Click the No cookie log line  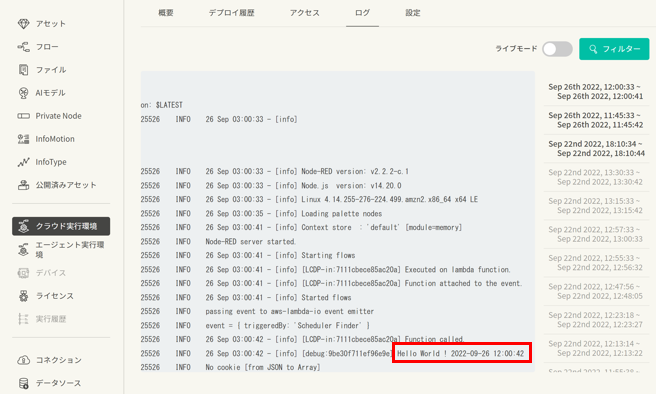230,368
